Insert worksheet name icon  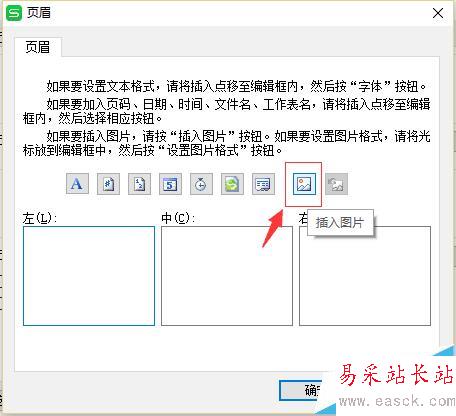click(263, 184)
